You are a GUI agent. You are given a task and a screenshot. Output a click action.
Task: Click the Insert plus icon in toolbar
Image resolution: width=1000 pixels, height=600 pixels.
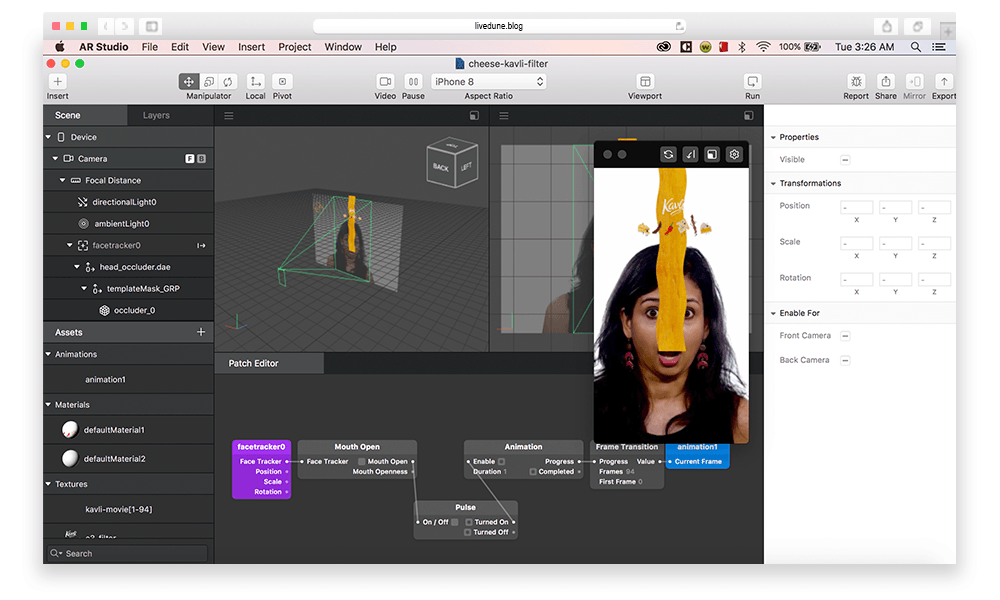pyautogui.click(x=57, y=82)
